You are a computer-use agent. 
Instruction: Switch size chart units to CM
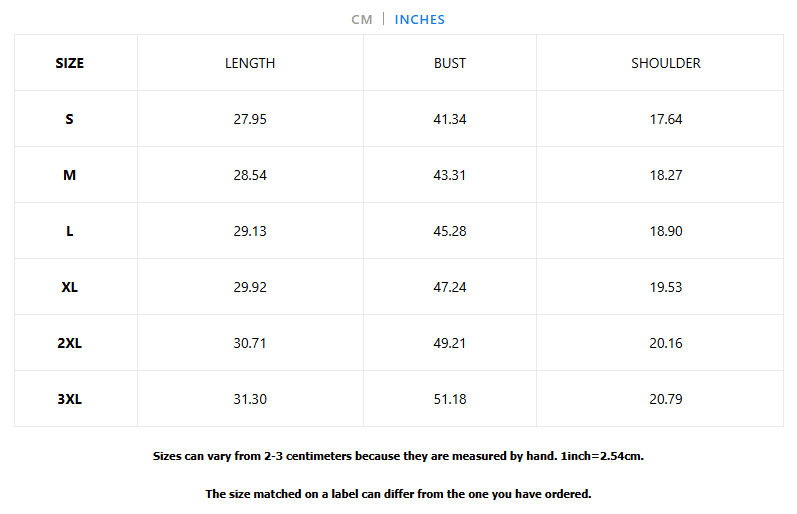(362, 20)
